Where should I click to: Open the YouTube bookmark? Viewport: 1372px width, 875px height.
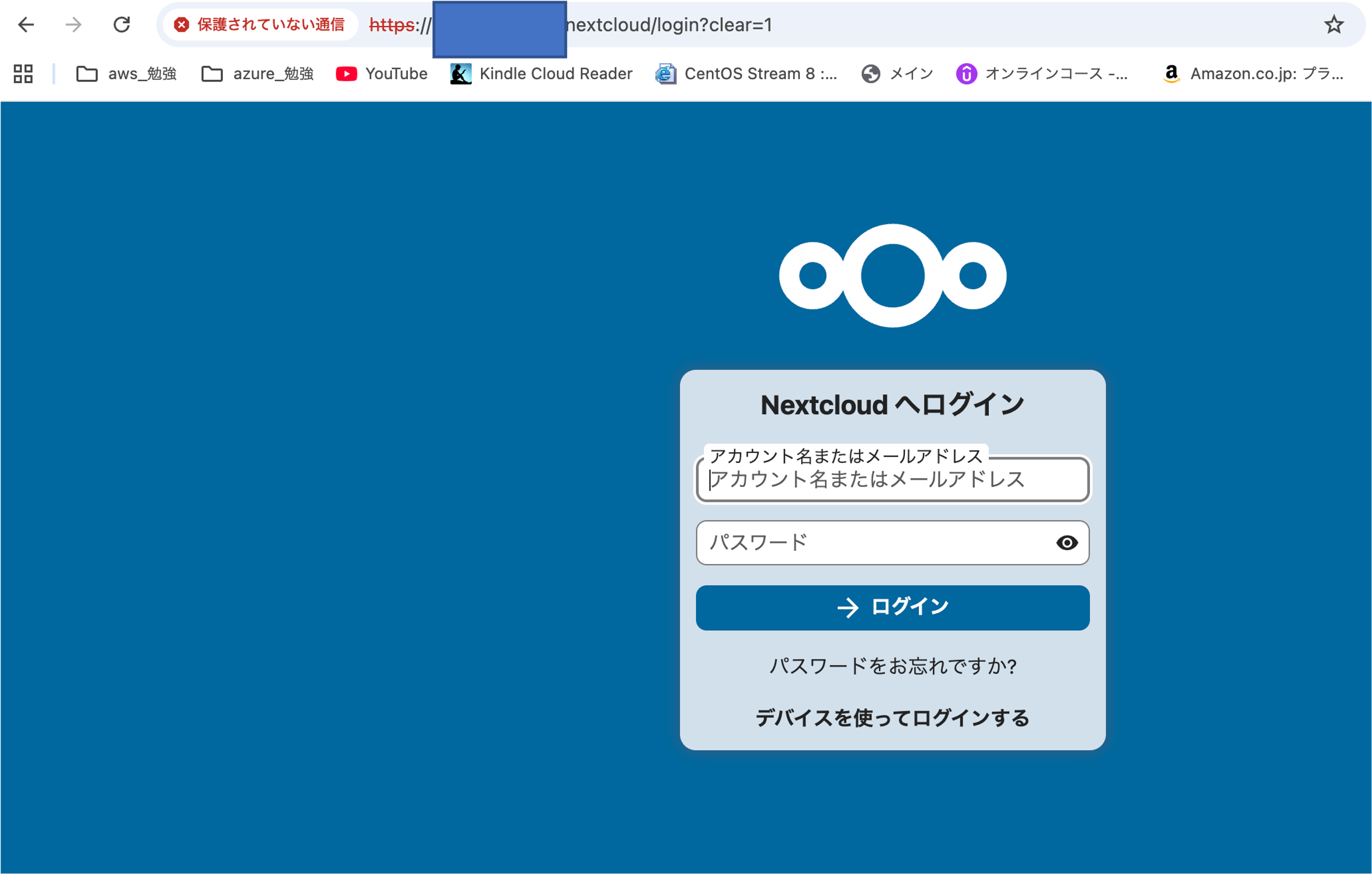tap(380, 74)
